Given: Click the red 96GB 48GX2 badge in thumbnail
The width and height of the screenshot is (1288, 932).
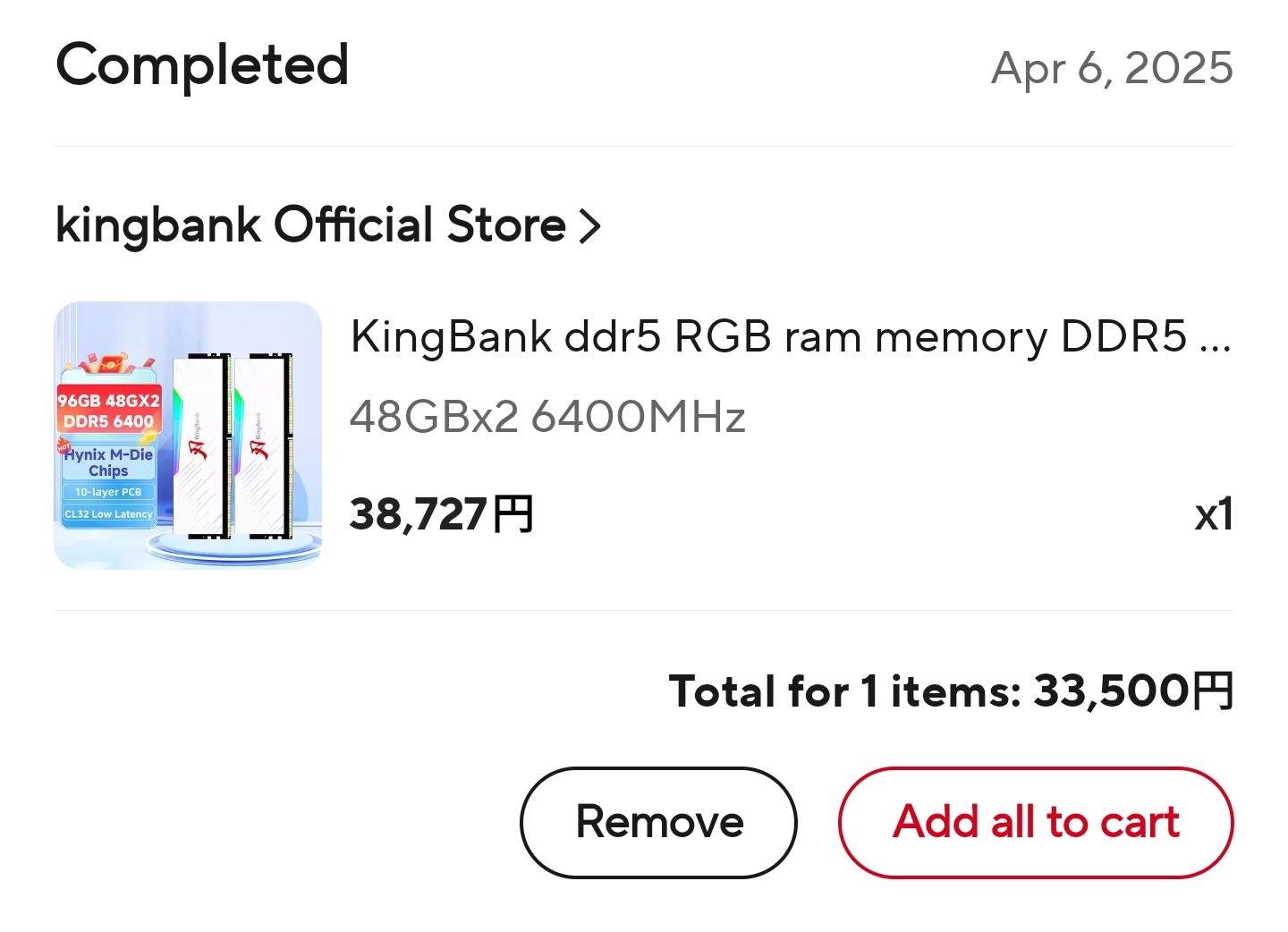Looking at the screenshot, I should (108, 411).
